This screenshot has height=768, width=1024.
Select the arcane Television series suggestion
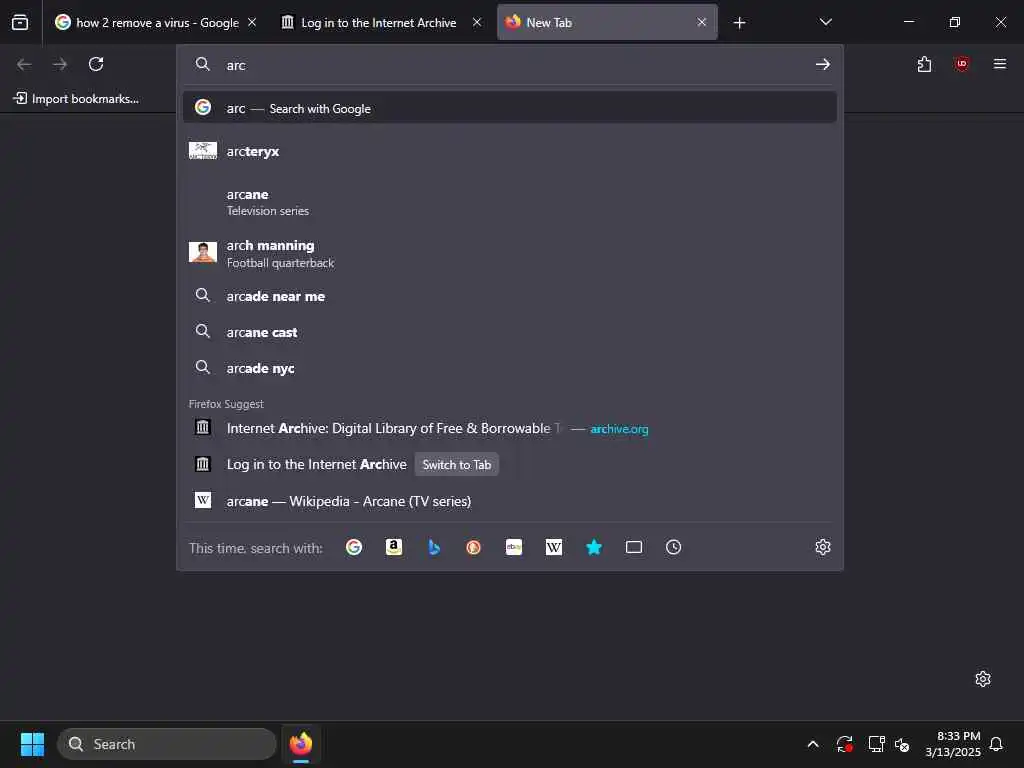[x=510, y=202]
